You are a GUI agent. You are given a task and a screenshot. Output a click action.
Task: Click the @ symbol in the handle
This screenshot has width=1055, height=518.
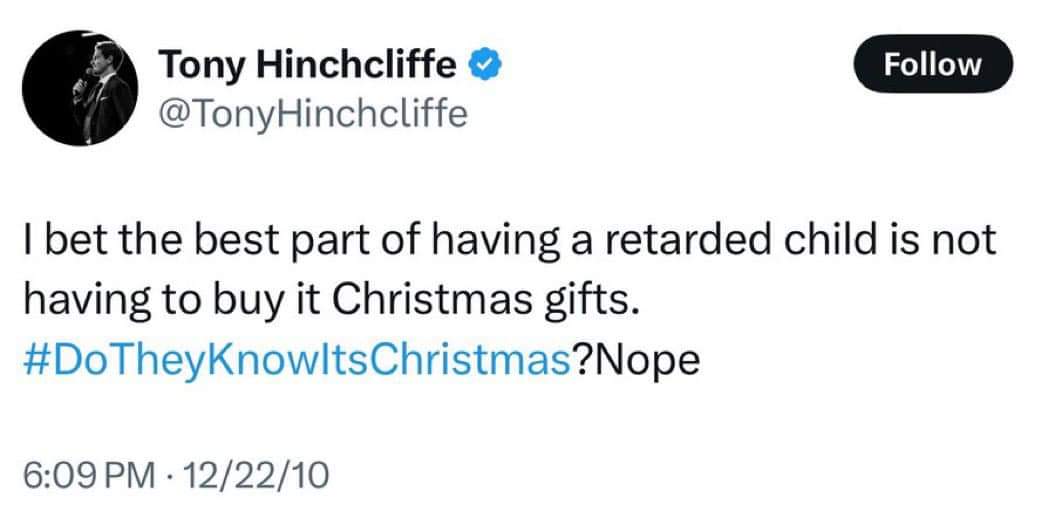(x=172, y=116)
